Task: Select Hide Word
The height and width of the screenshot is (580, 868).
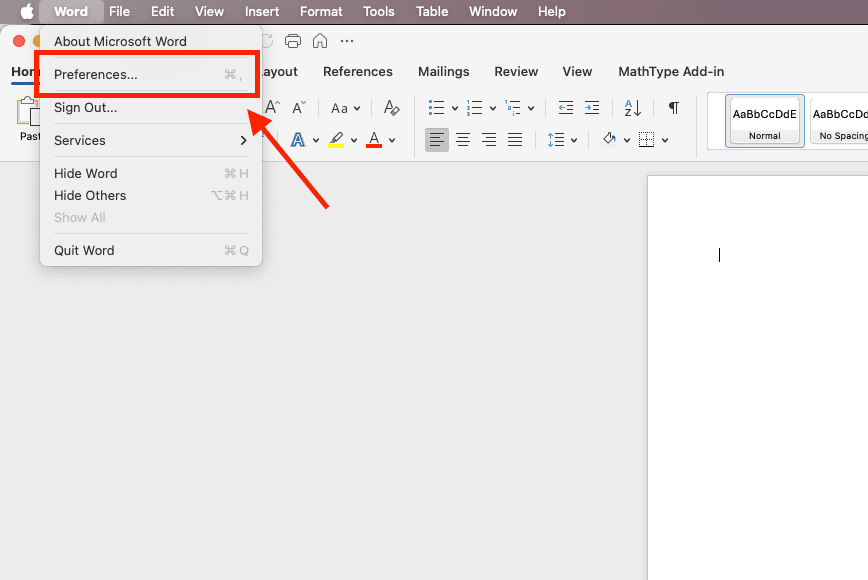Action: (151, 173)
